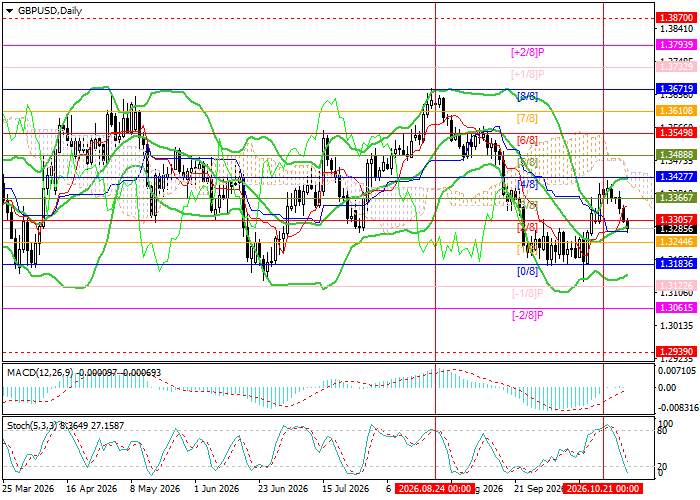Click the MACD scale value -0.008316

pyautogui.click(x=679, y=408)
